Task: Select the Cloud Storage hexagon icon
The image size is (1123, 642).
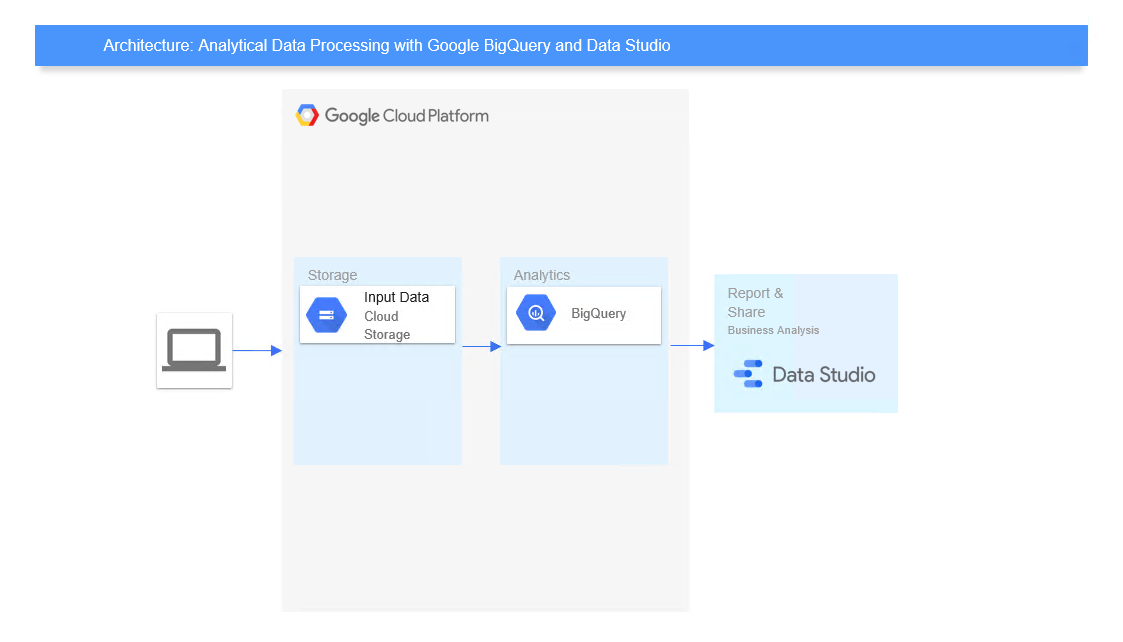Action: 325,314
